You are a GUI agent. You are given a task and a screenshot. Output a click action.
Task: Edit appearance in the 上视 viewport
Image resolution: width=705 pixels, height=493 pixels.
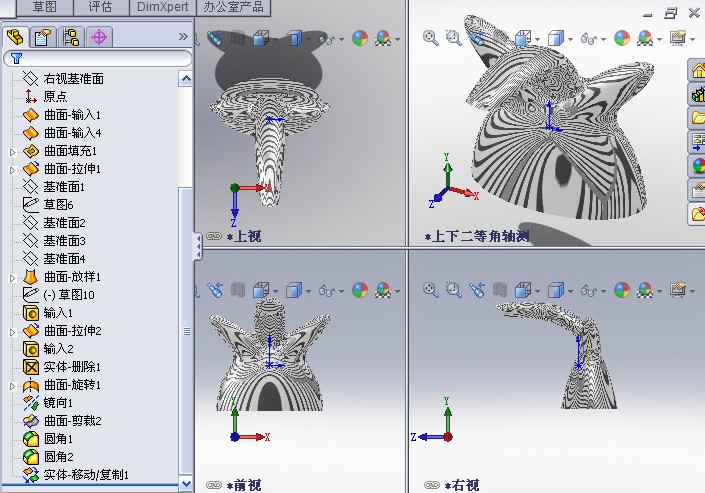pos(360,38)
